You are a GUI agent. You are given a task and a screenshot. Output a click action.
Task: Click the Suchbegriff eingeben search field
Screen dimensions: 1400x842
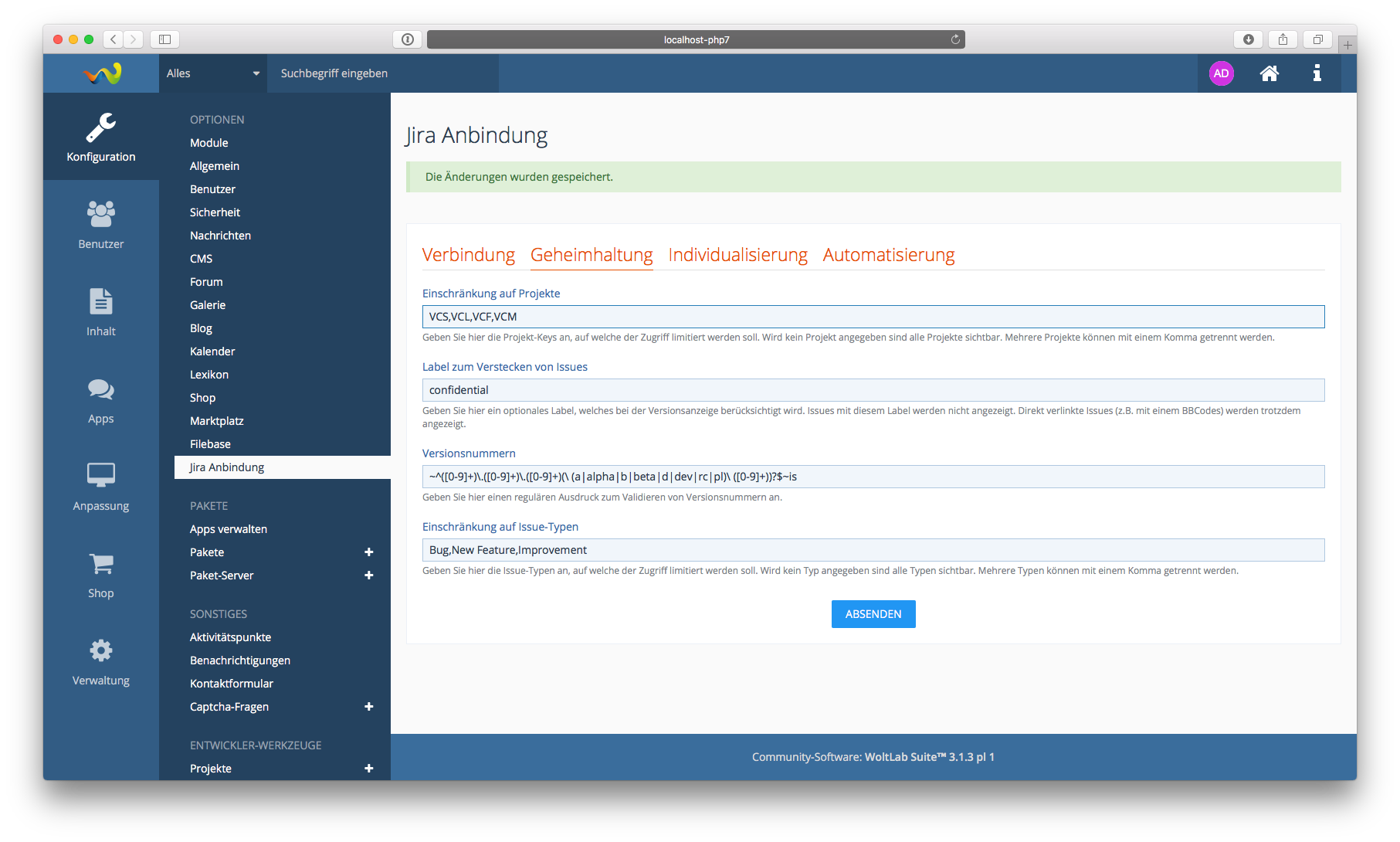[x=383, y=73]
